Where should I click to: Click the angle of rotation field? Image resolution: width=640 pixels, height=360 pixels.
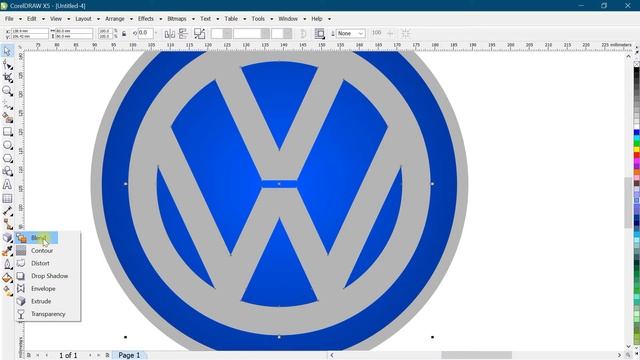(x=146, y=33)
